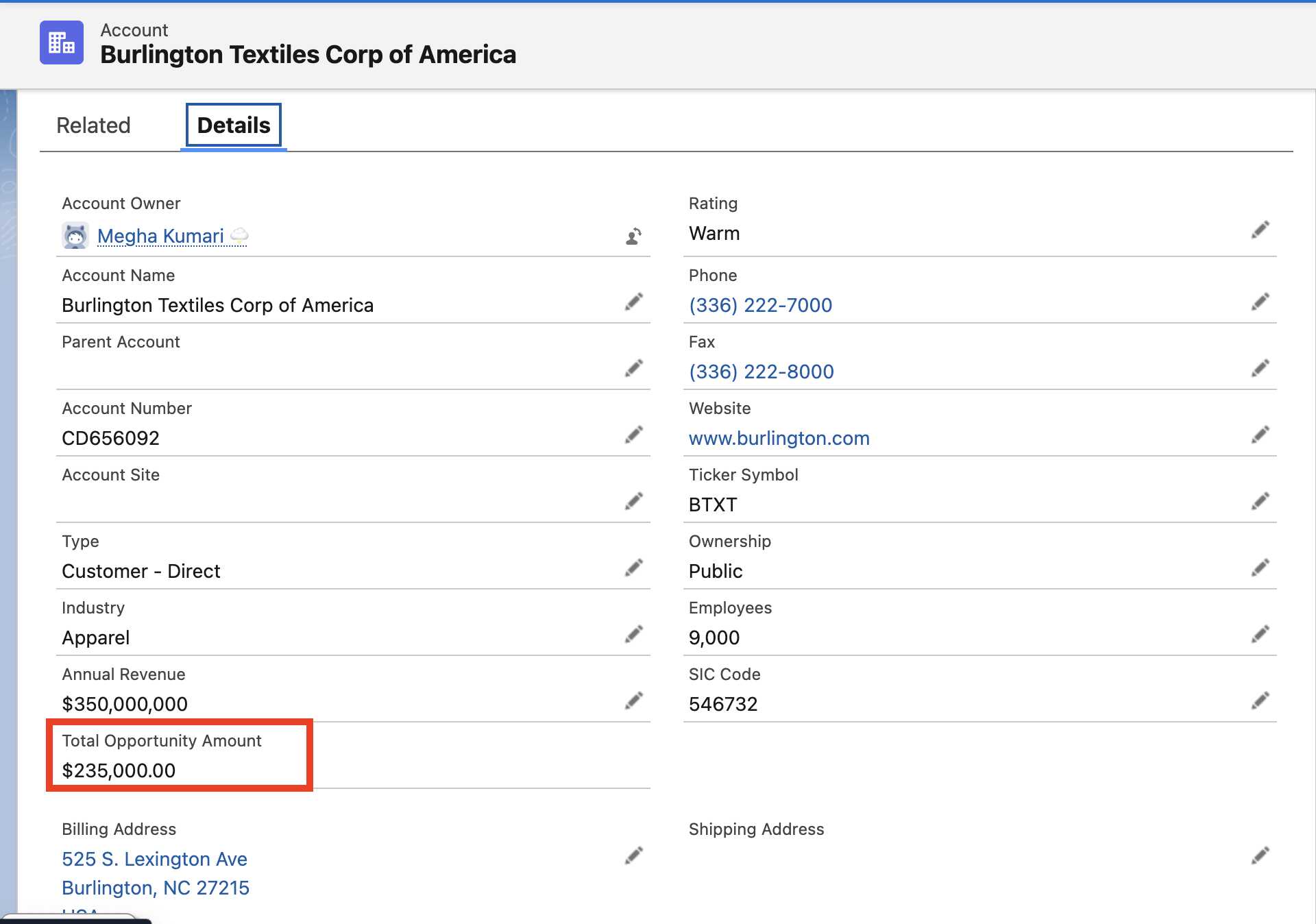Click Type value Customer - Direct

coord(141,571)
